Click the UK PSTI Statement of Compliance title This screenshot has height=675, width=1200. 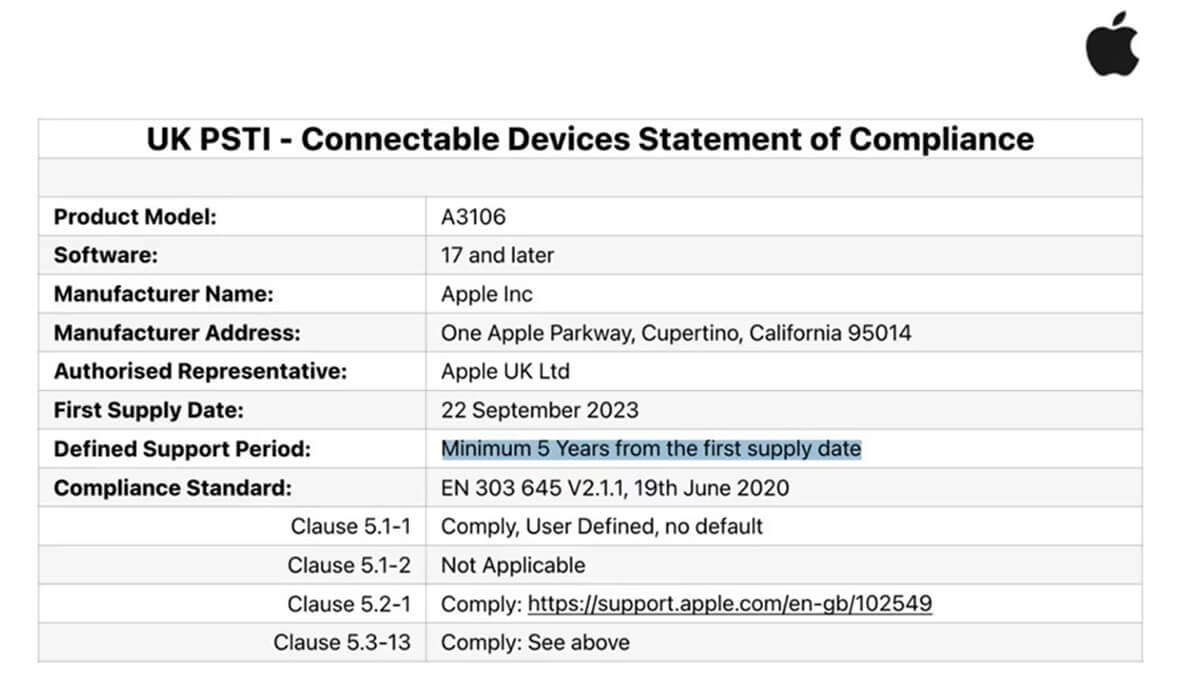[590, 138]
